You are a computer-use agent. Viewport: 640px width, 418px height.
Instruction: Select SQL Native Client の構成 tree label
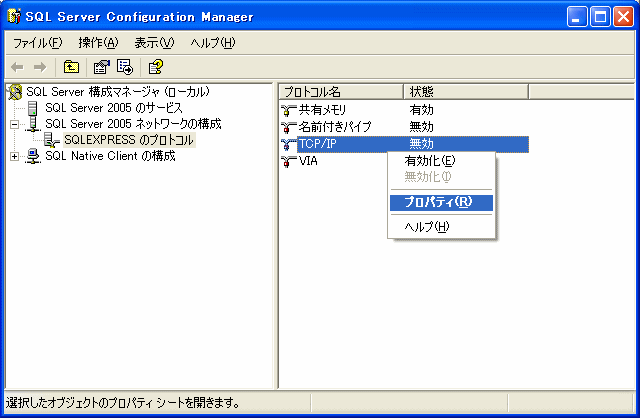[110, 156]
